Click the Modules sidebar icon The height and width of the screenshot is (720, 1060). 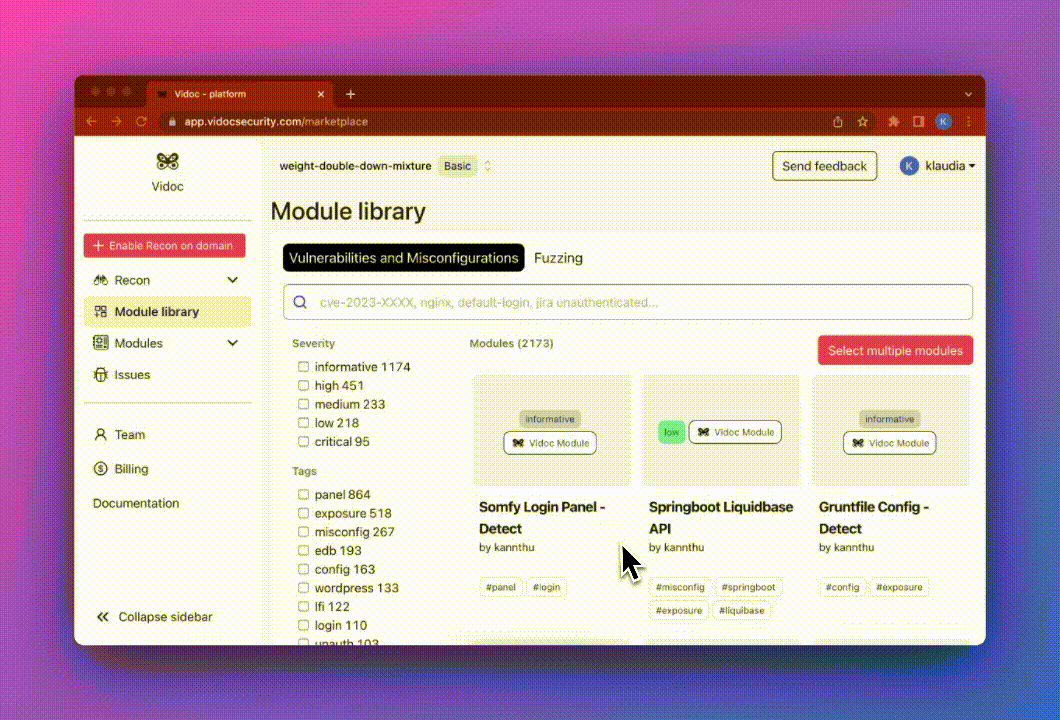click(x=101, y=343)
